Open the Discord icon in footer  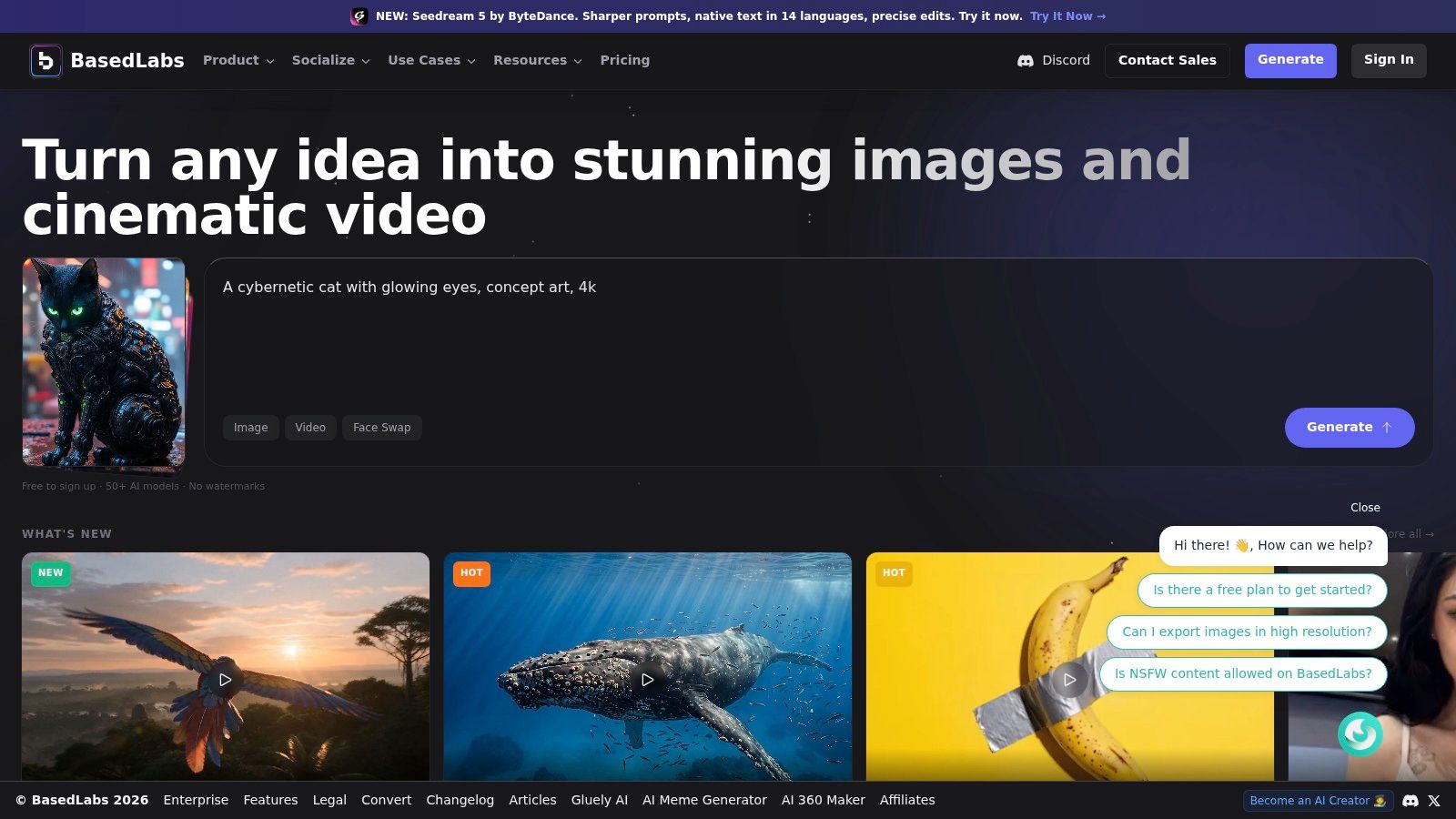1410,801
